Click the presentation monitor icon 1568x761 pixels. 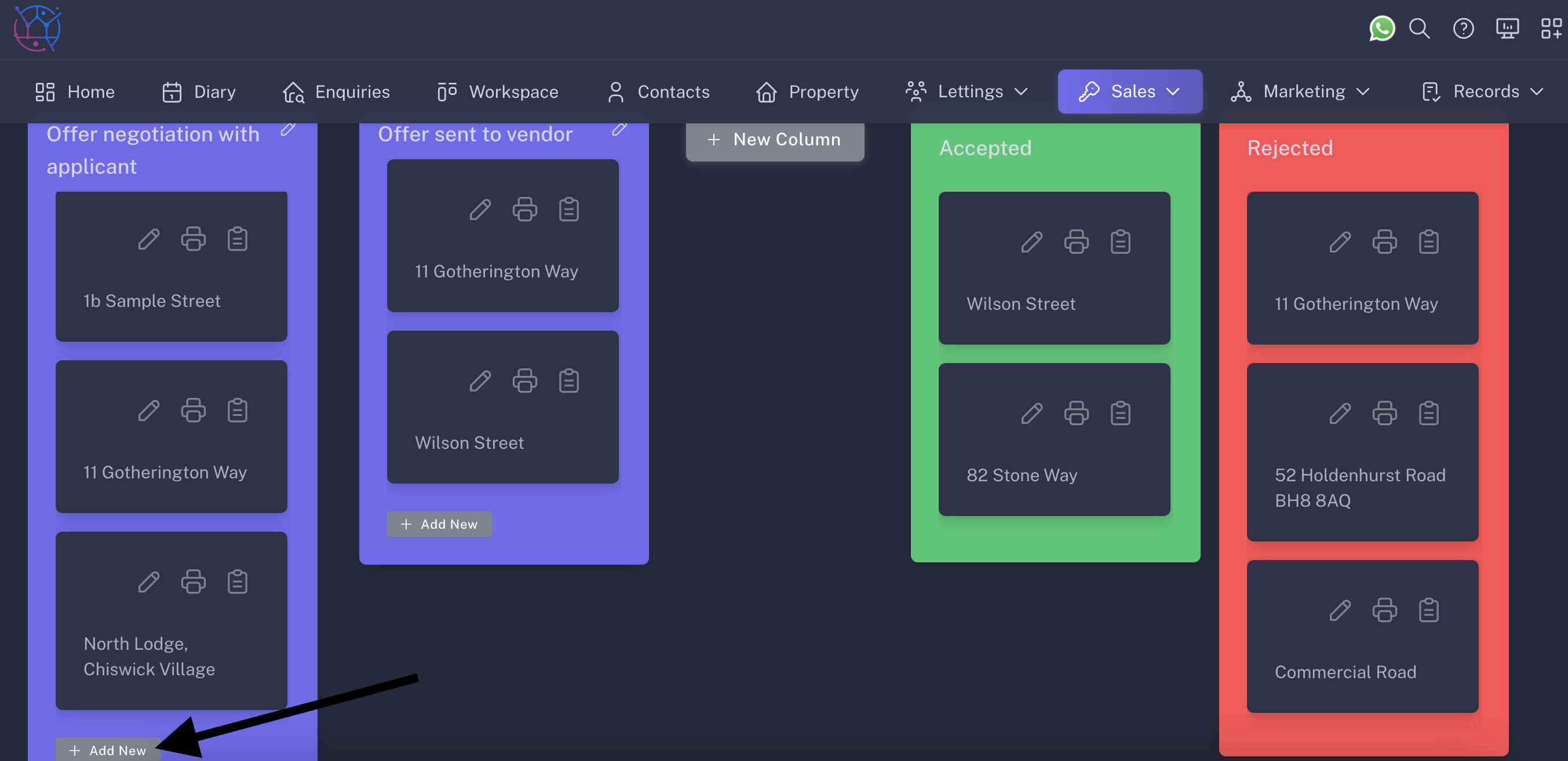[1507, 28]
